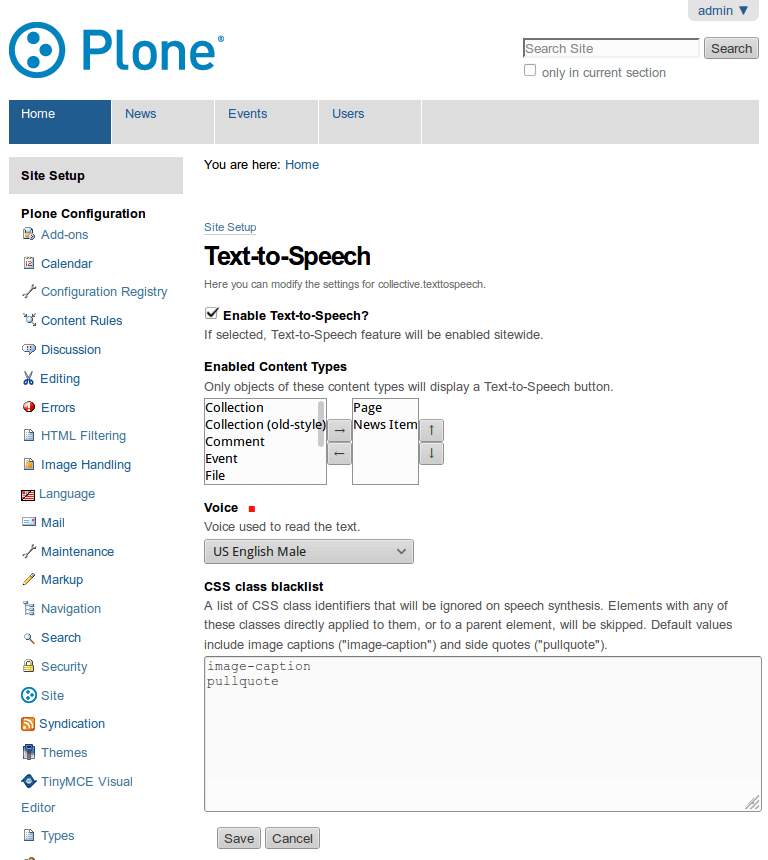The height and width of the screenshot is (860, 768).
Task: Click the Language flag icon
Action: click(27, 495)
